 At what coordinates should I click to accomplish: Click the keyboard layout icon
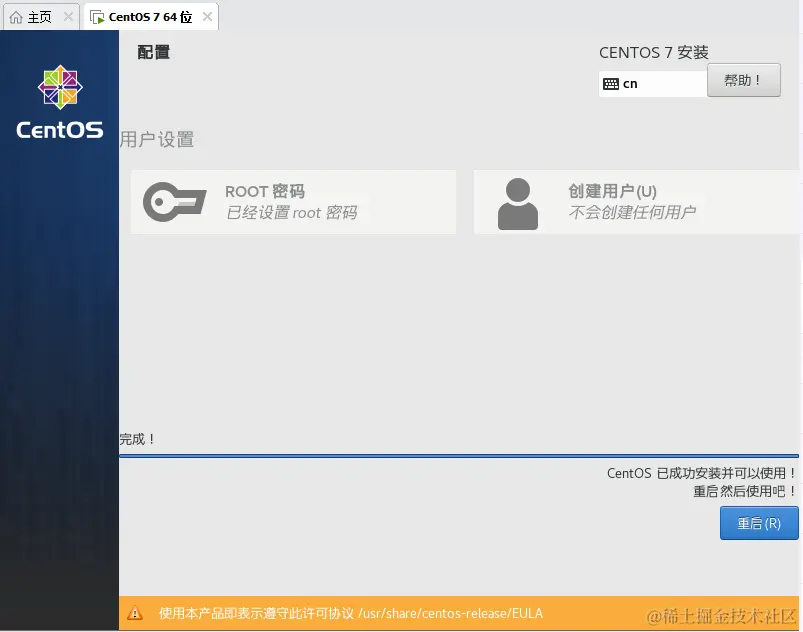[x=610, y=84]
